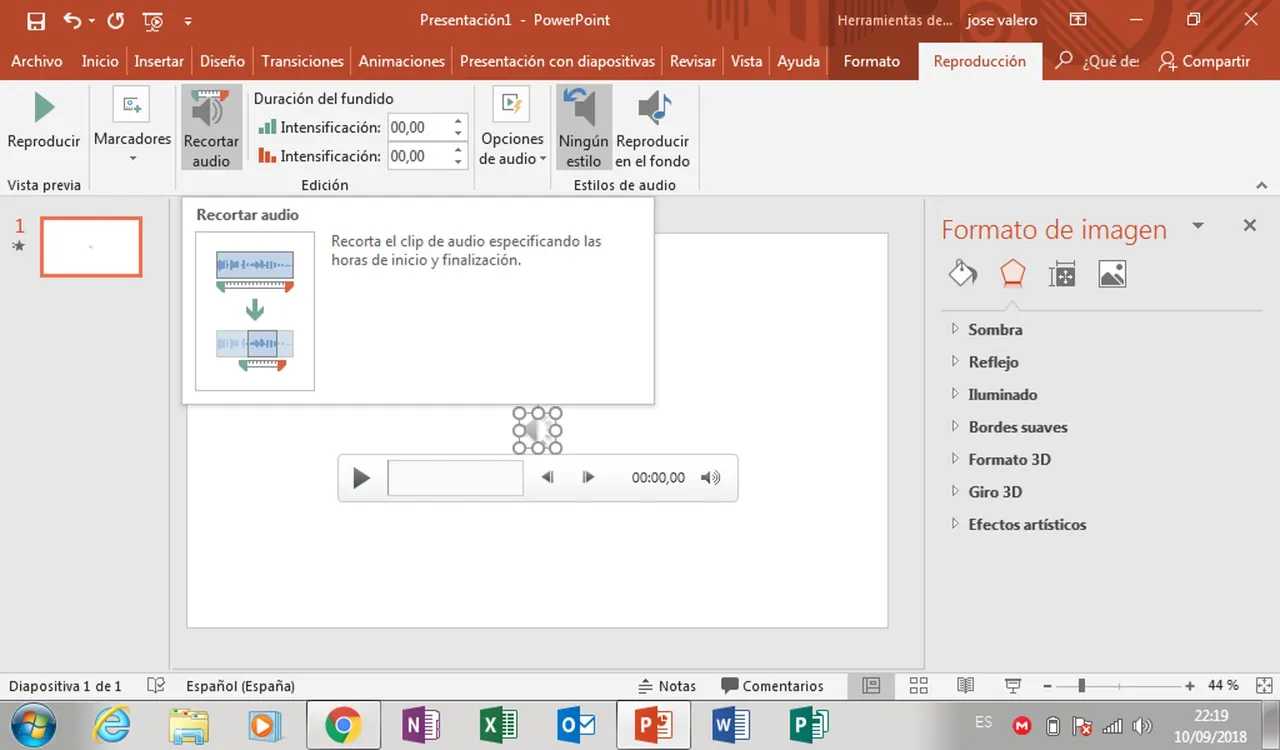
Task: Enable Reproducir en el fondo
Action: click(652, 127)
